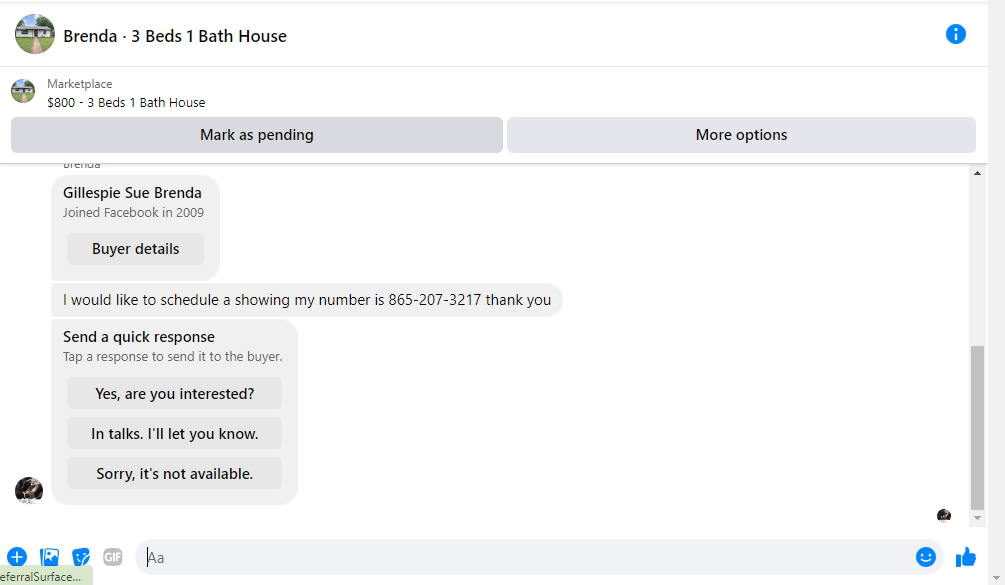Click Brenda's house profile picture in header
The height and width of the screenshot is (585, 1005).
tap(35, 35)
